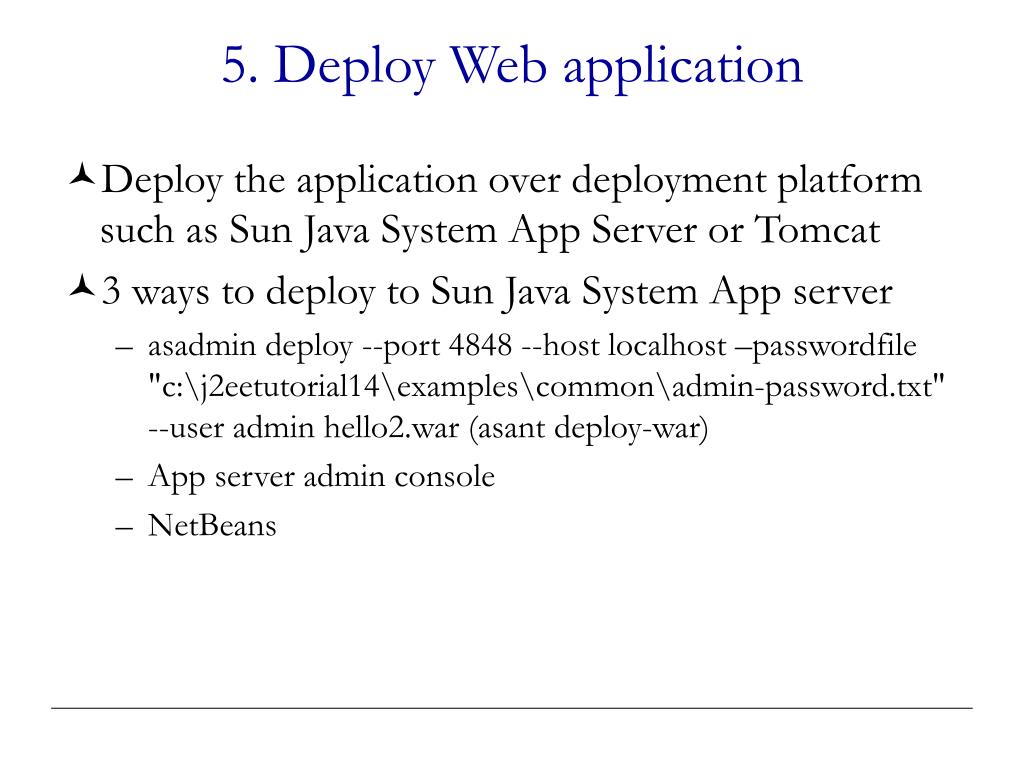Click the line starting "asadmin deploy --port 4848"
1024x768 pixels.
tap(532, 347)
